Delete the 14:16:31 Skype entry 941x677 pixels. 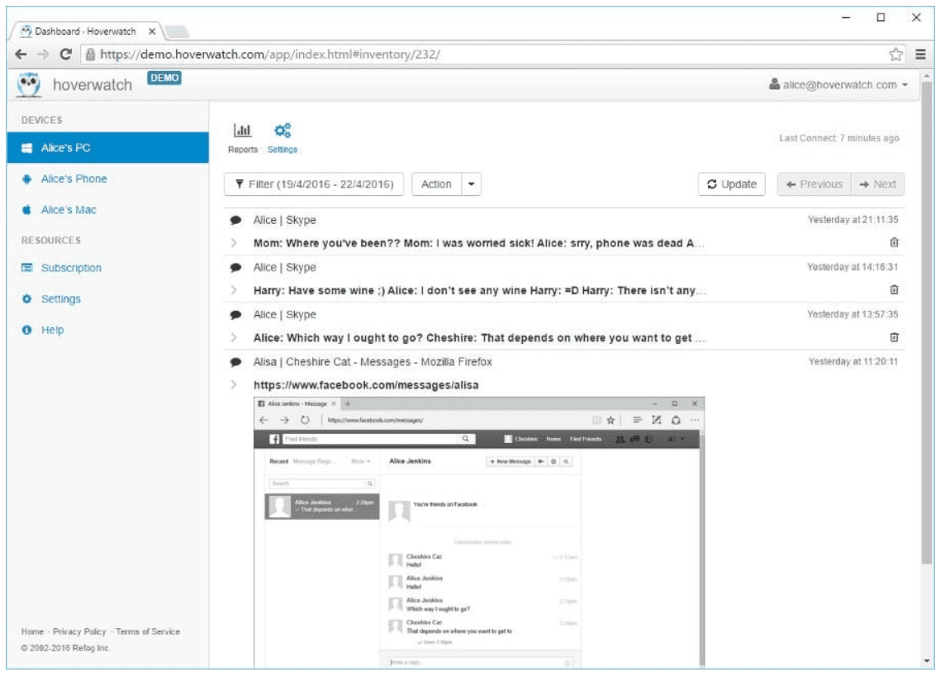pyautogui.click(x=894, y=290)
